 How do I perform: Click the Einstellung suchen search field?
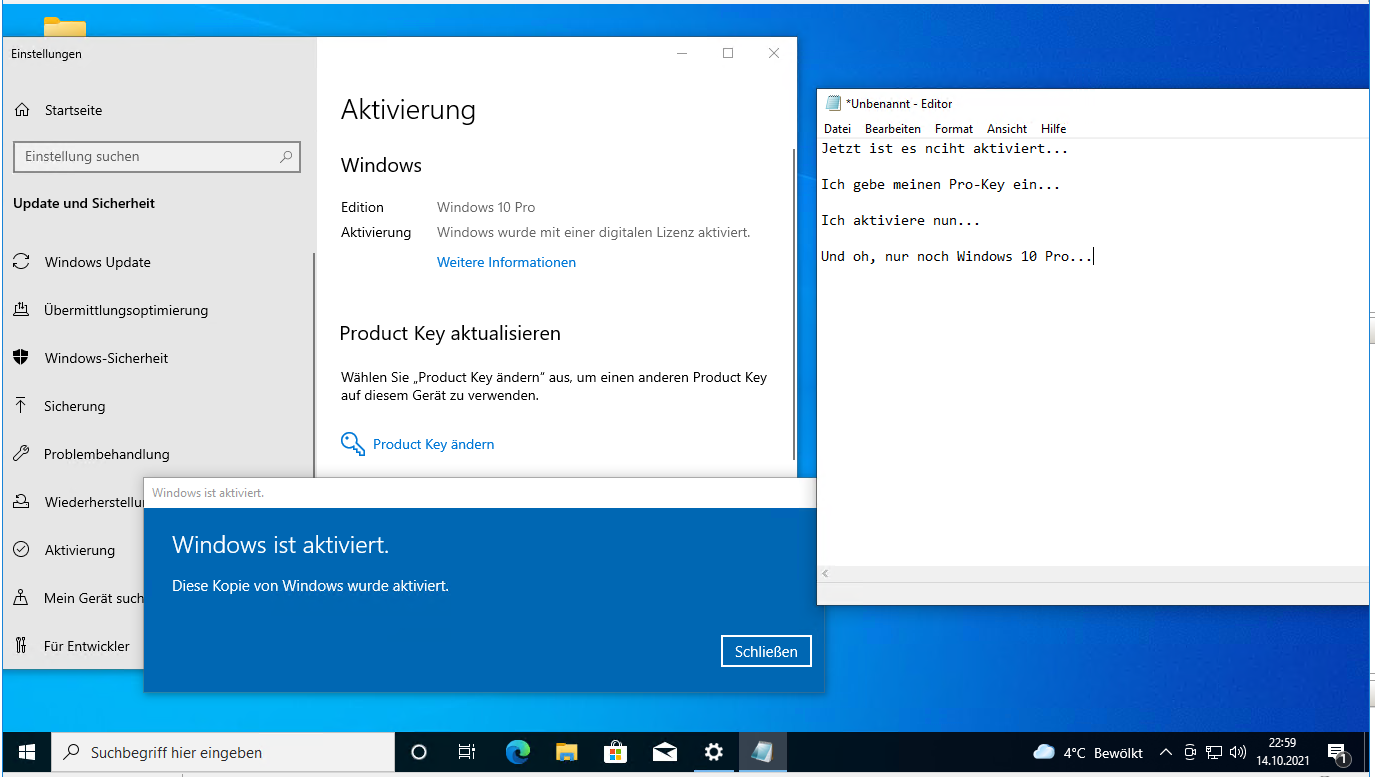coord(156,157)
